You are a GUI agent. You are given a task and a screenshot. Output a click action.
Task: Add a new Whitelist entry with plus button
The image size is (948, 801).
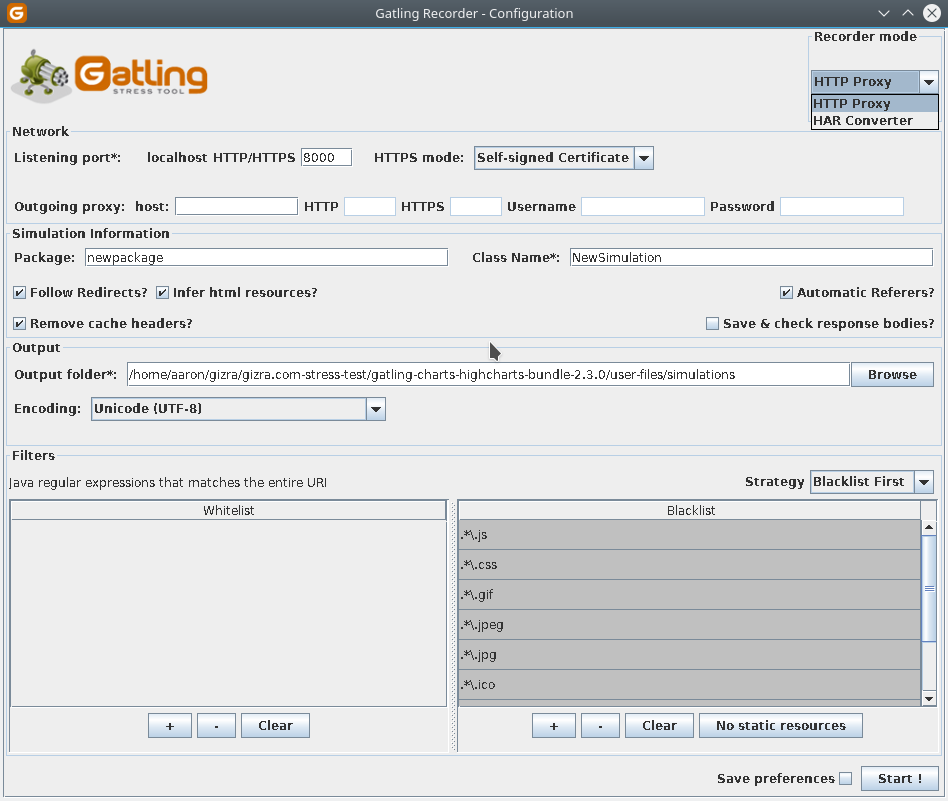coord(169,725)
